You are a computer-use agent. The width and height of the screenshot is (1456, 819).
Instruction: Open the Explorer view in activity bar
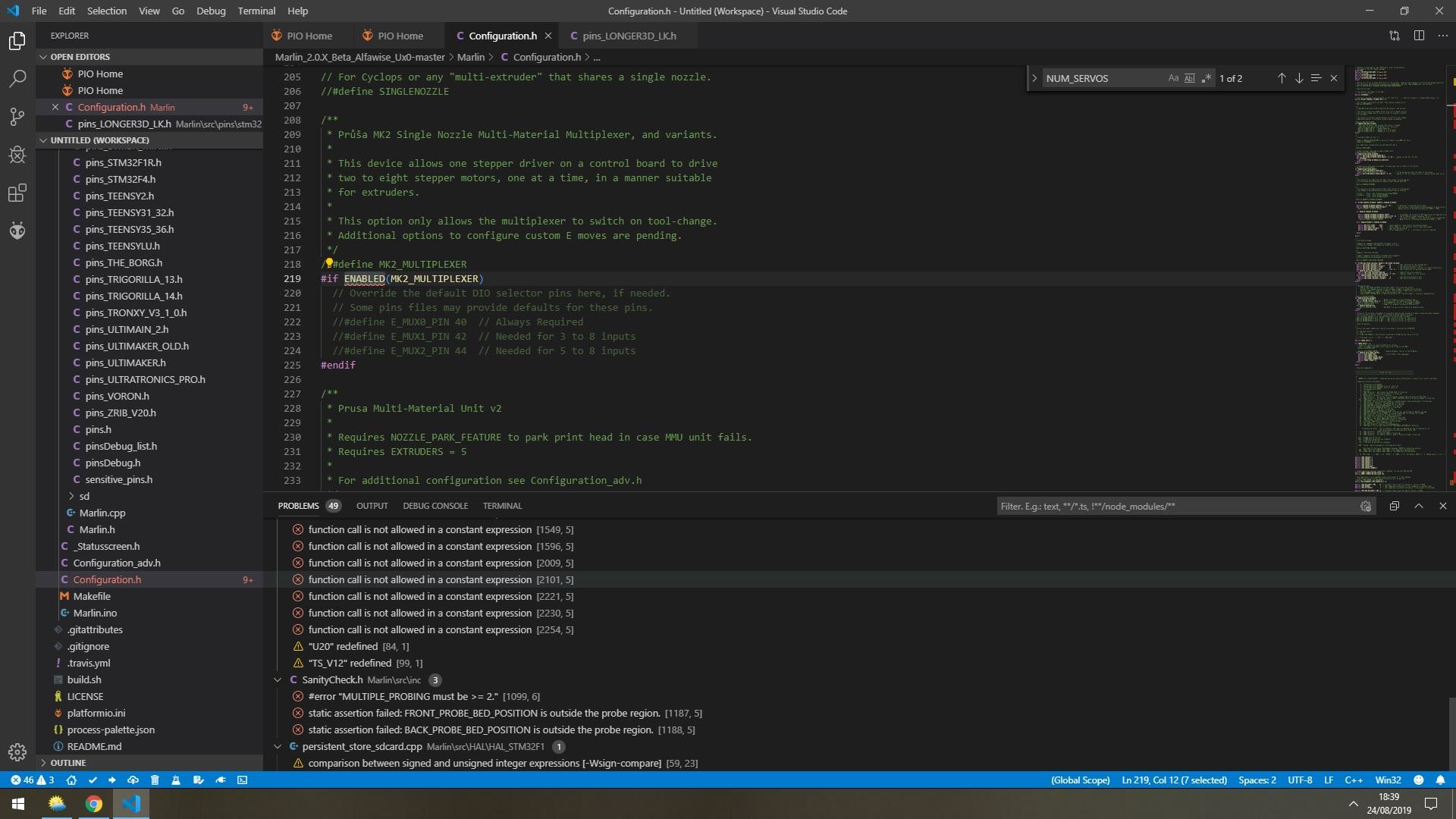[x=17, y=41]
